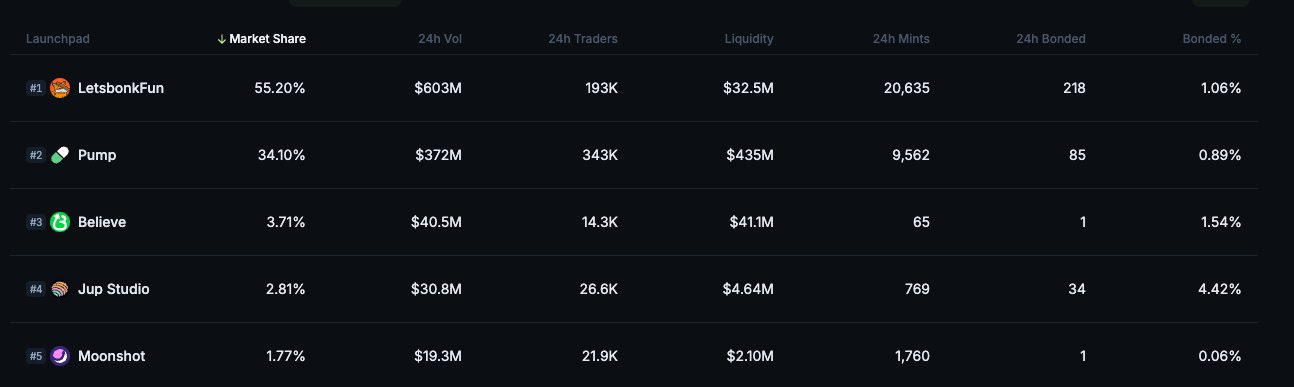The width and height of the screenshot is (1294, 387).
Task: Sort table by Market Share column
Action: pyautogui.click(x=267, y=39)
